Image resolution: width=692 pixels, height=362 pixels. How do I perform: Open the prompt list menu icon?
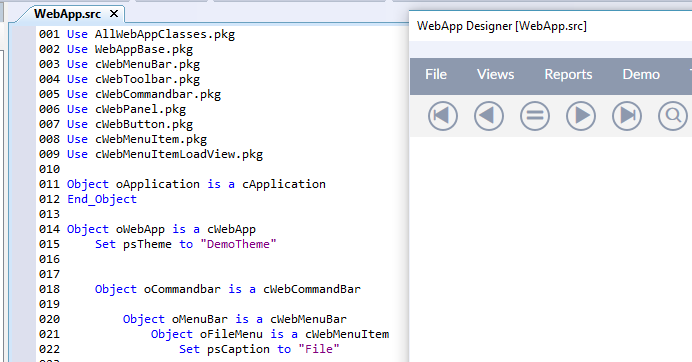[535, 116]
